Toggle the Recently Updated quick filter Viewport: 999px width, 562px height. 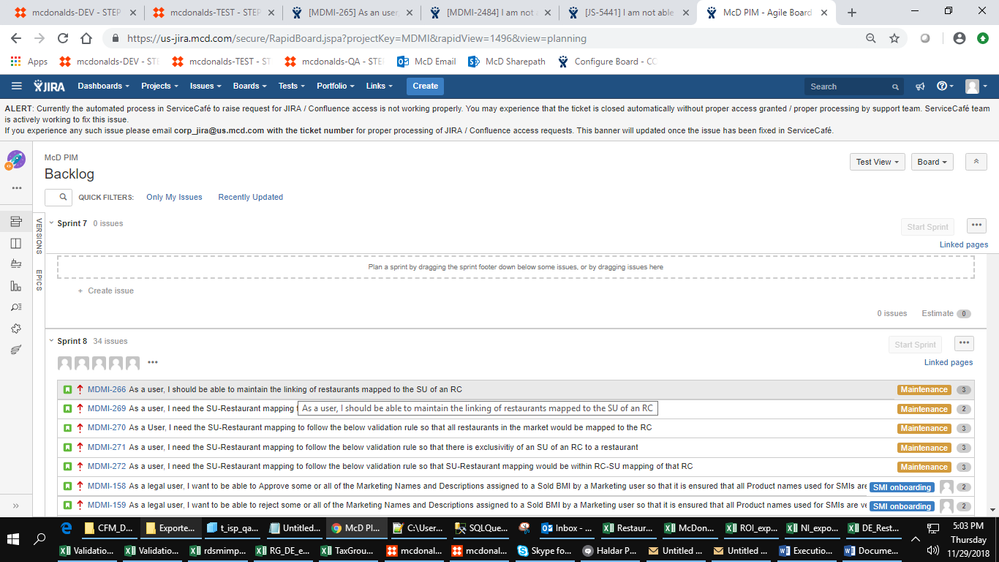[x=250, y=198]
